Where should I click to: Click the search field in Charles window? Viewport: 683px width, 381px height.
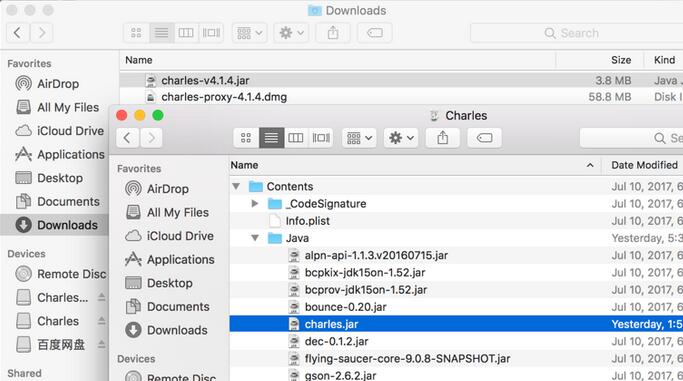click(632, 138)
